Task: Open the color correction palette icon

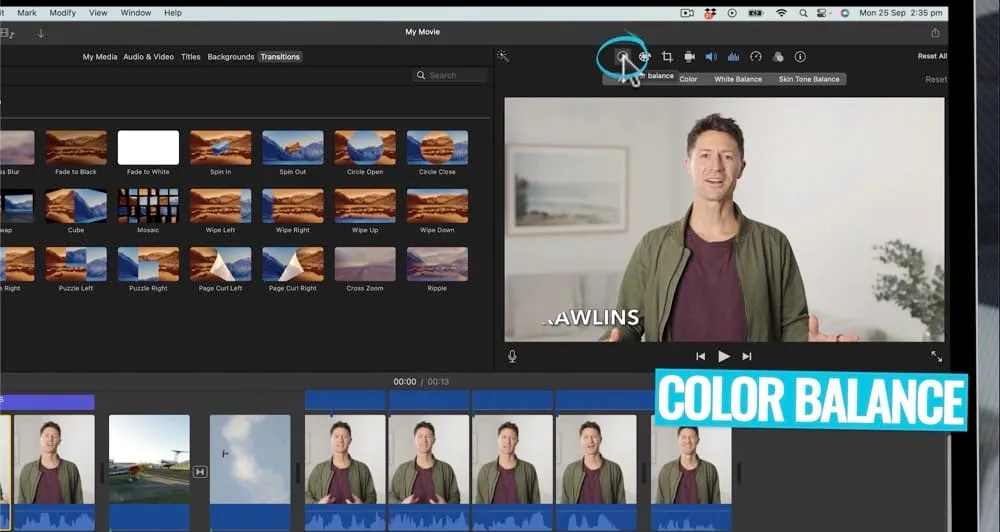Action: pos(645,57)
